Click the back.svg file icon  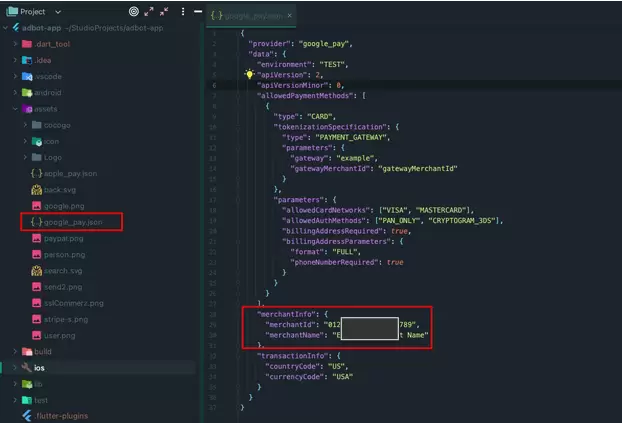coord(36,190)
